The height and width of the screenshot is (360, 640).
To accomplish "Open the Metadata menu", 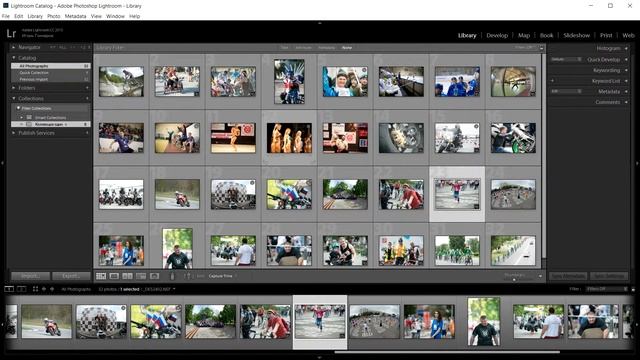I will tap(76, 16).
